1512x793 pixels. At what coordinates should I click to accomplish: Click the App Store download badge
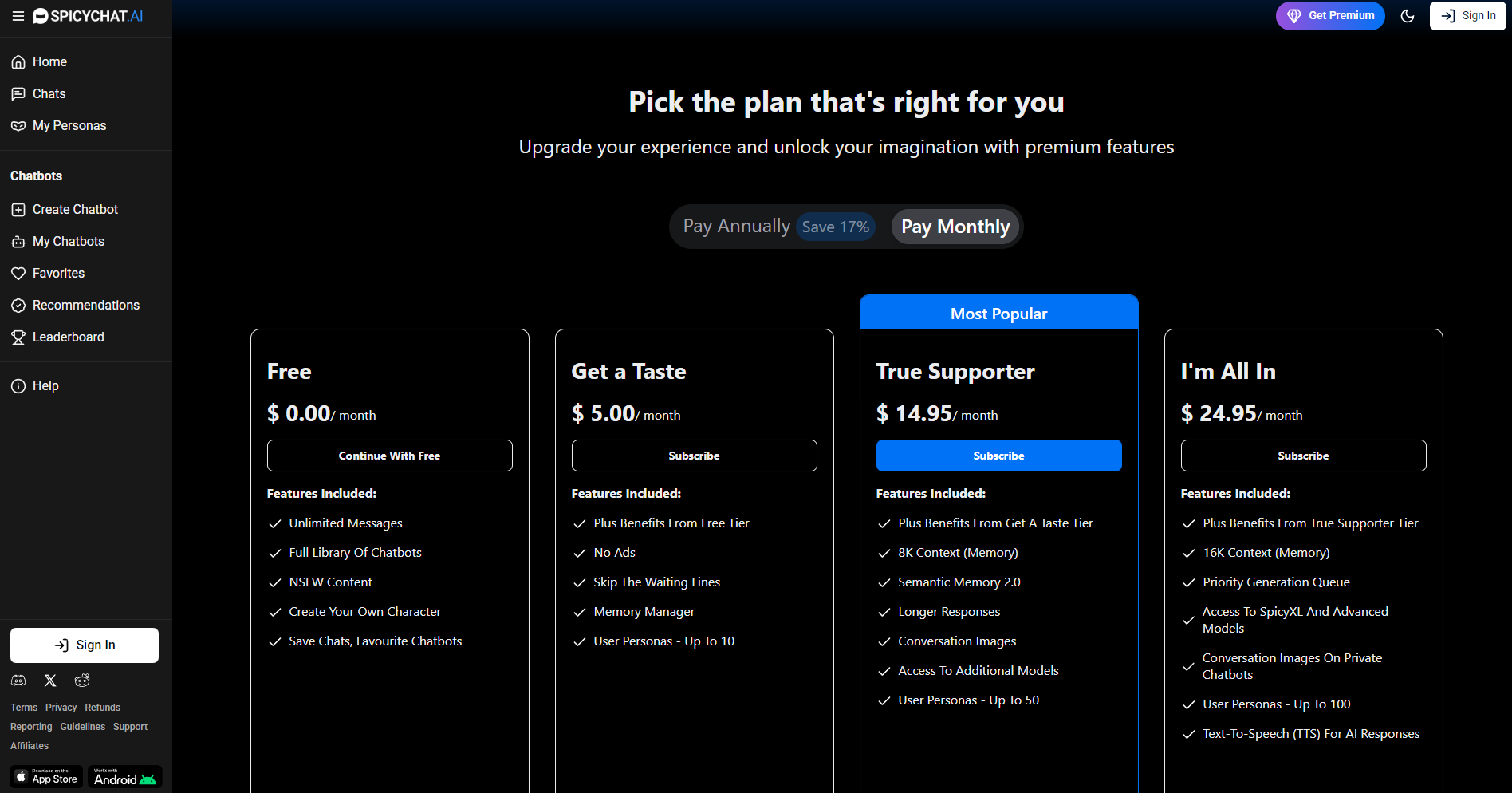(47, 777)
